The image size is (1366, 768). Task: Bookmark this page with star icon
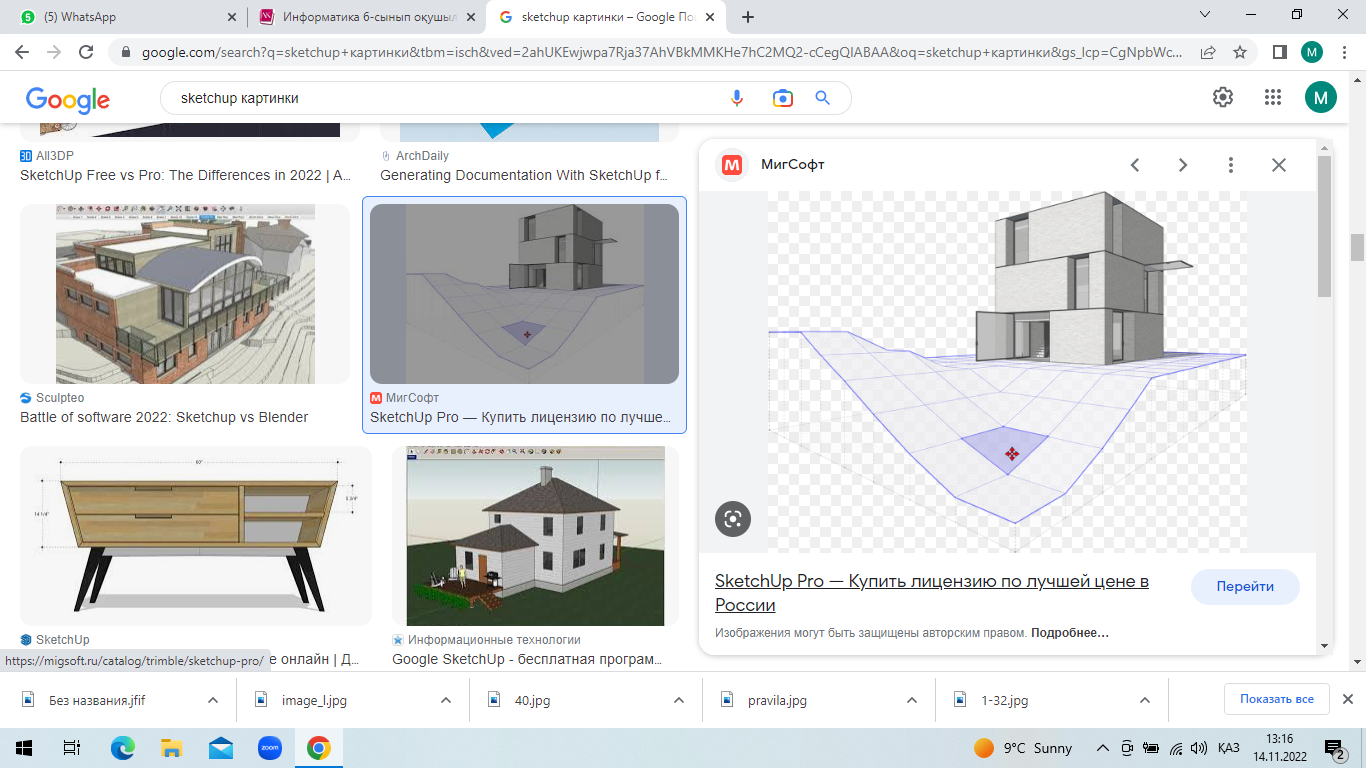[x=1240, y=52]
